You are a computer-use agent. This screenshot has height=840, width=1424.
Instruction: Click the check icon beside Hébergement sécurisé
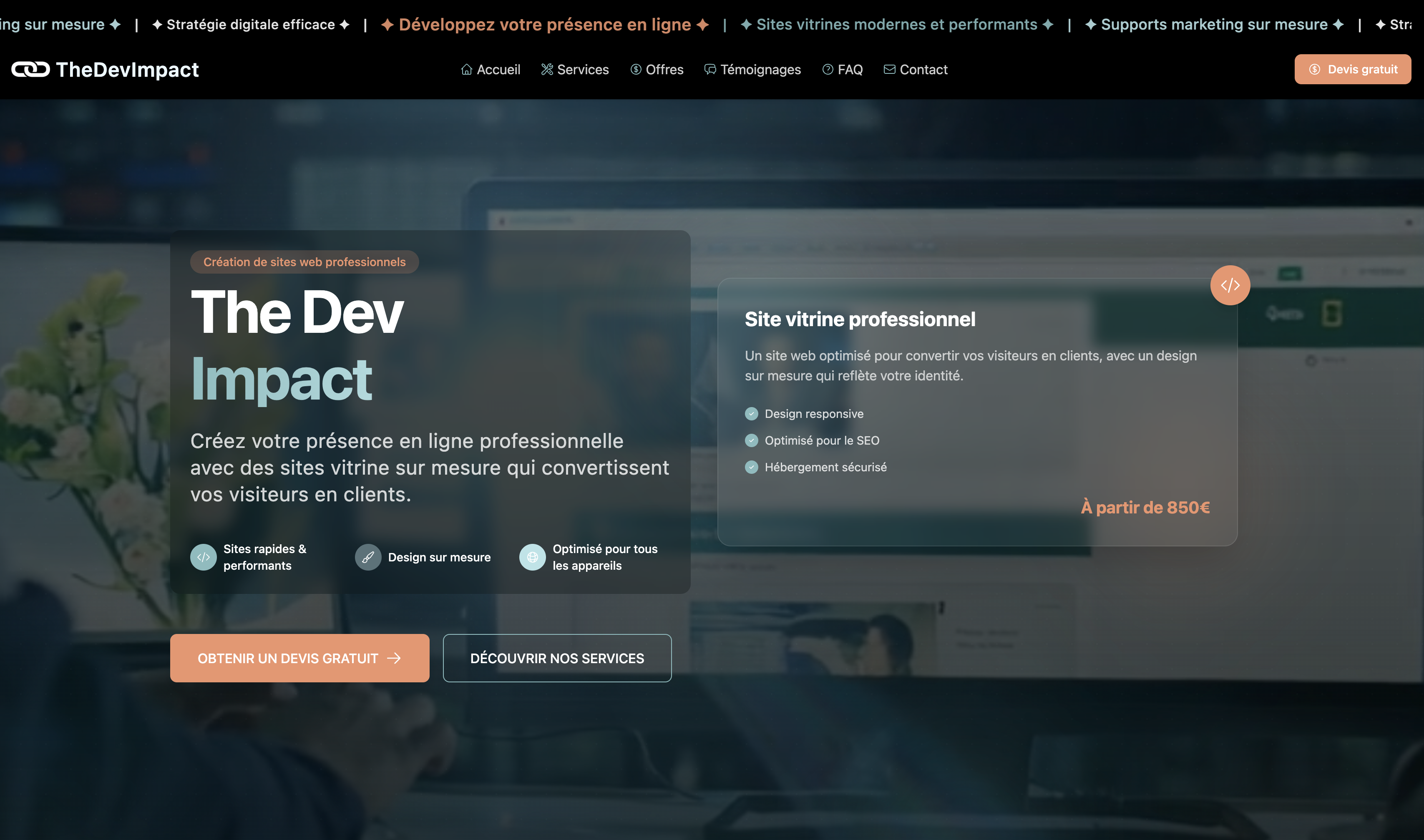pyautogui.click(x=752, y=467)
